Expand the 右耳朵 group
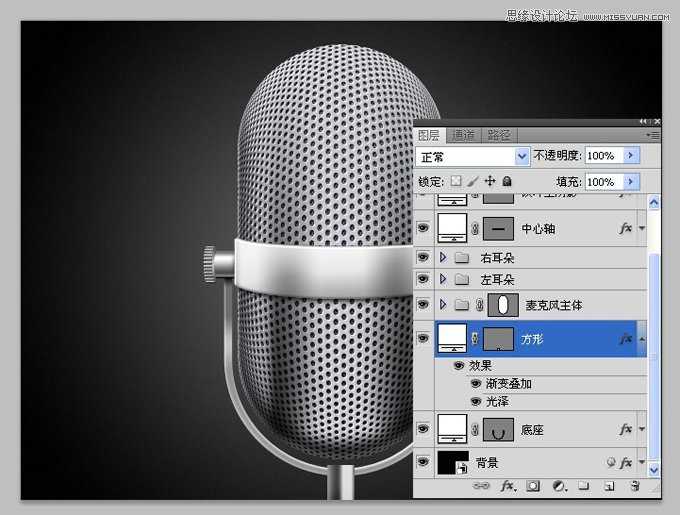 [442, 258]
